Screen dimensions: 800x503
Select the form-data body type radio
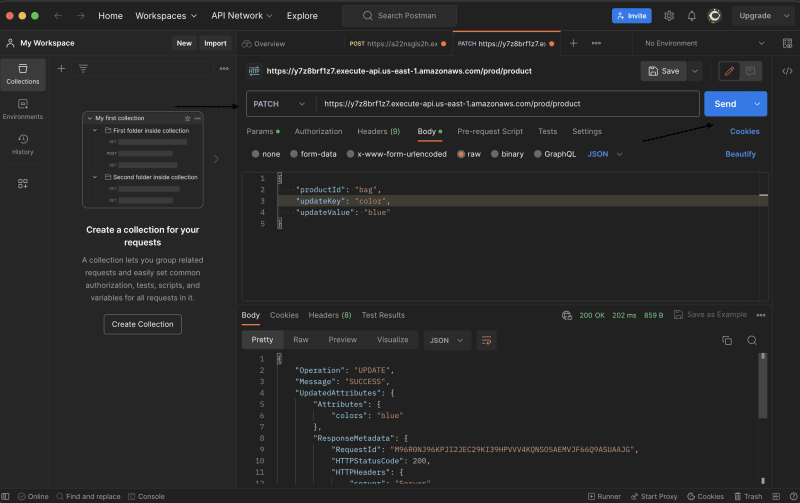294,154
